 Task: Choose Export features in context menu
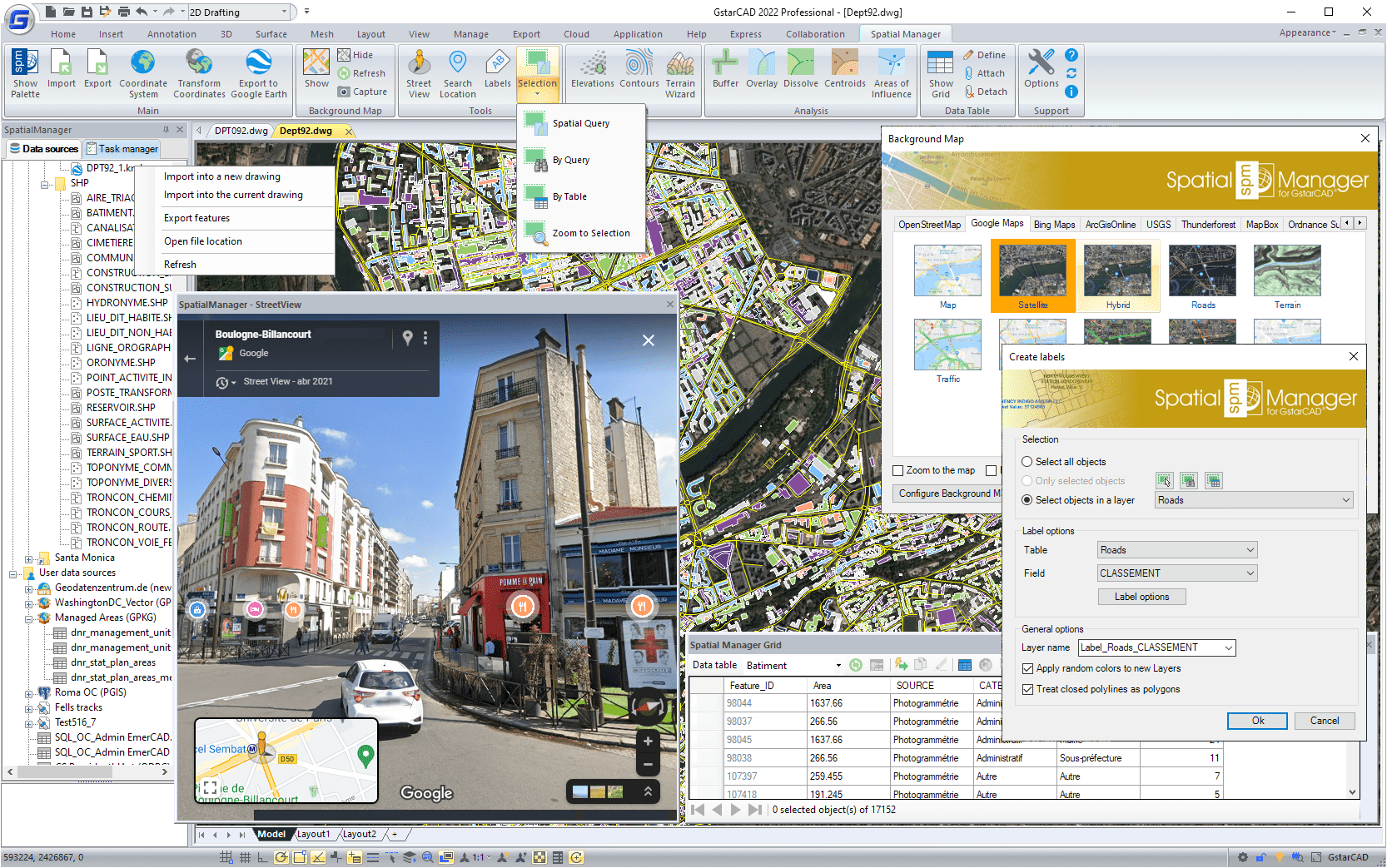[196, 218]
